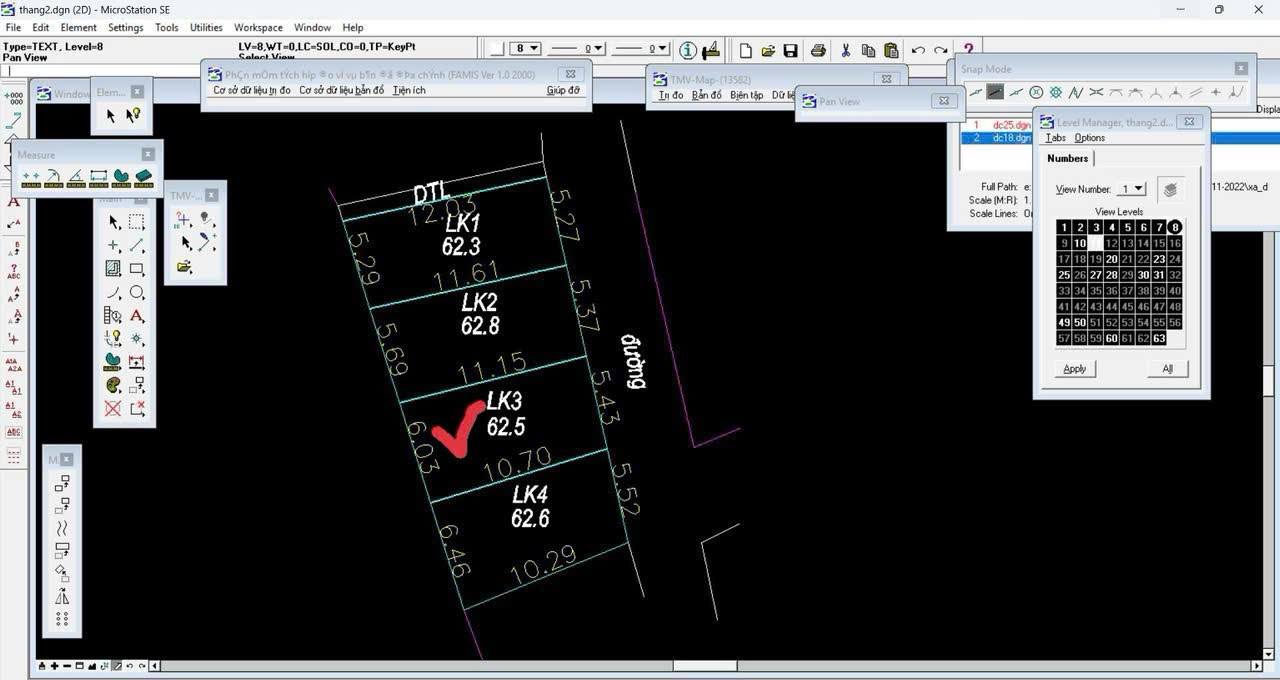Viewport: 1280px width, 680px height.
Task: Select the Place Circle tool
Action: point(136,292)
